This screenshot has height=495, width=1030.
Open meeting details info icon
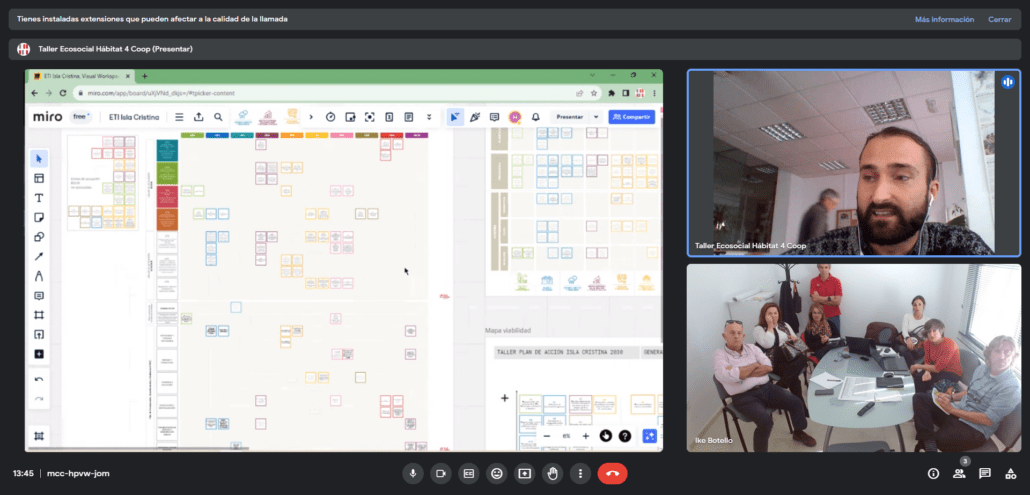[x=933, y=473]
